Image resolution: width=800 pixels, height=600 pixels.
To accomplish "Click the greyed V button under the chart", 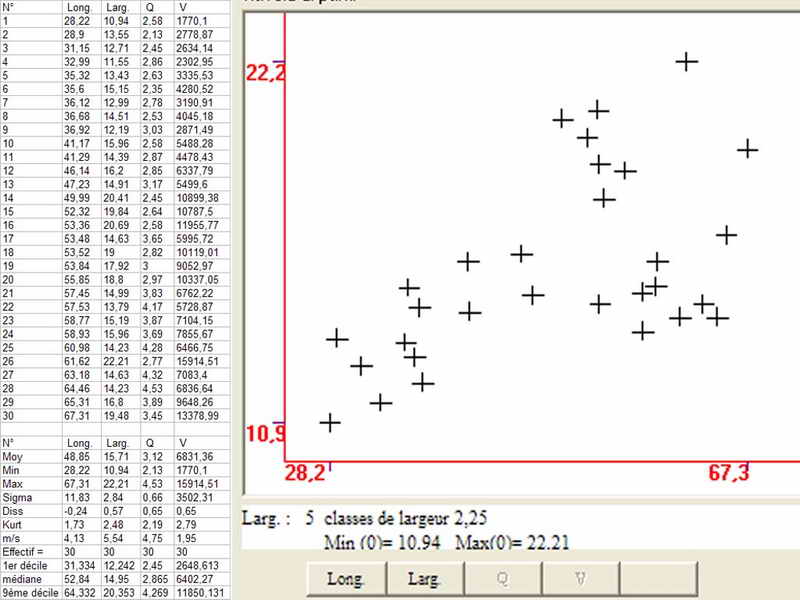I will tap(581, 577).
